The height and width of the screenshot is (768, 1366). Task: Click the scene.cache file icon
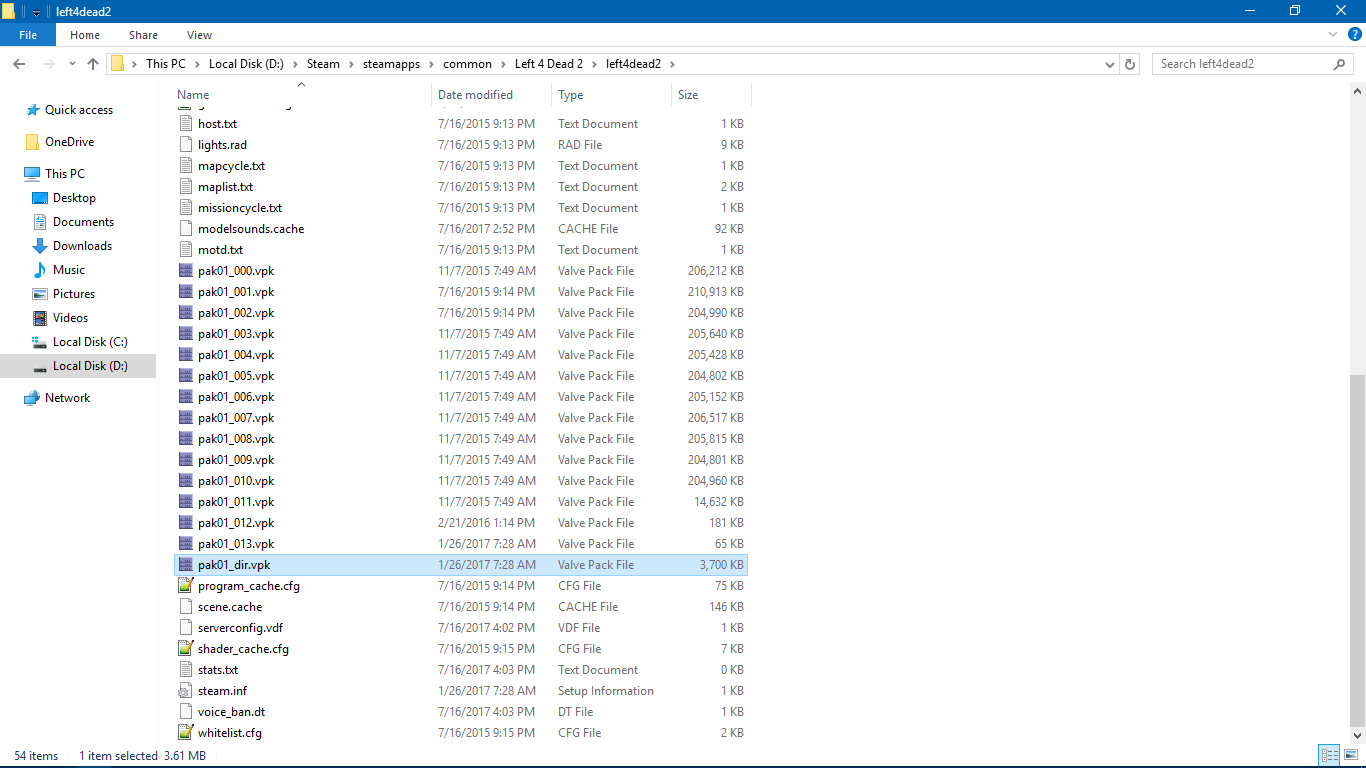tap(185, 607)
